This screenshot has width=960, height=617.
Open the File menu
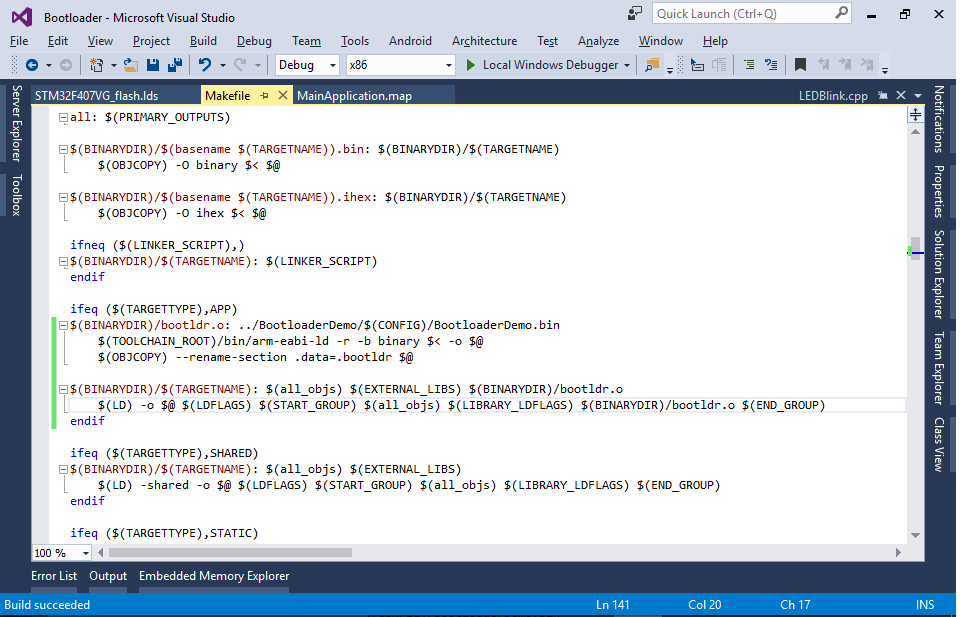click(x=19, y=41)
